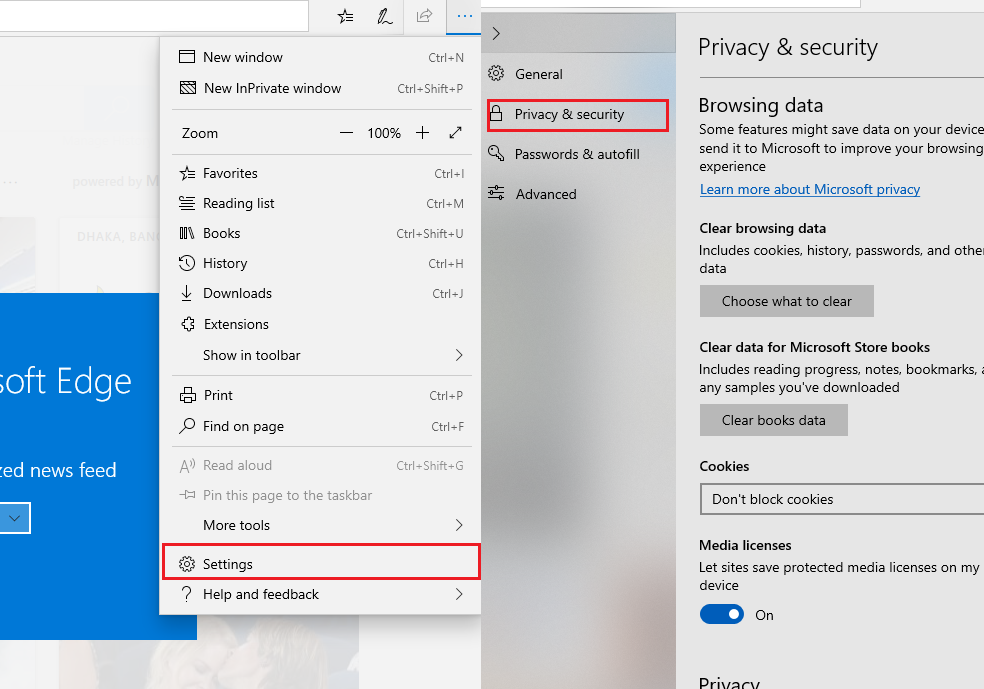Click the Share icon in the toolbar

pos(425,16)
